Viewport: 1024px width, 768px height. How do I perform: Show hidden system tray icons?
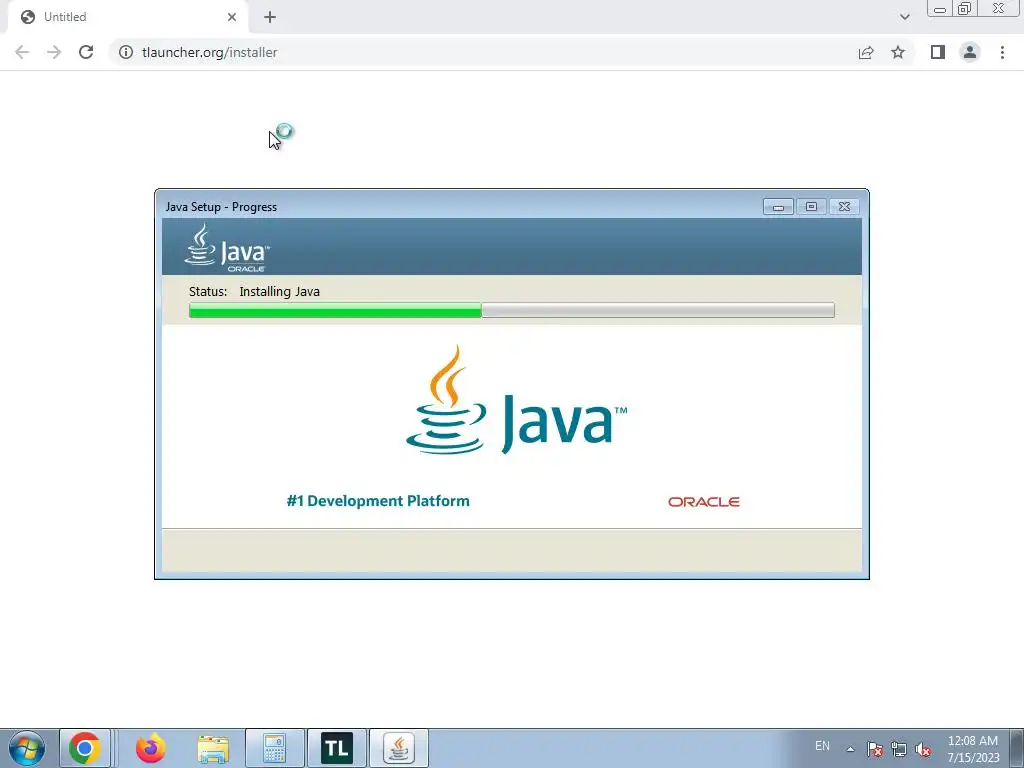point(850,749)
